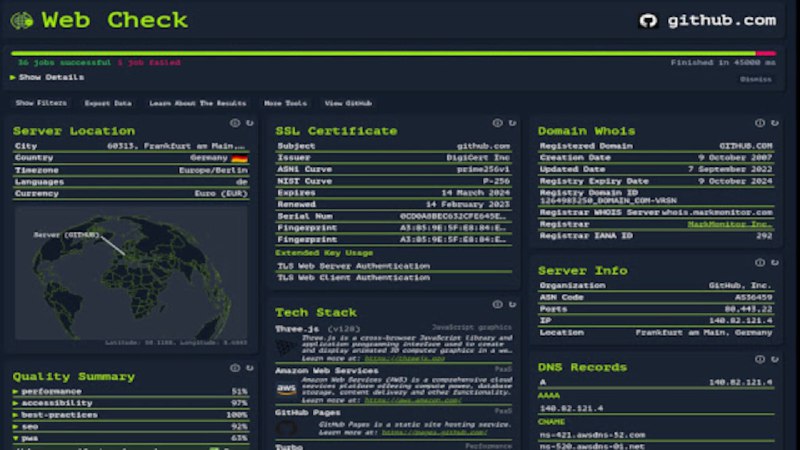Viewport: 800px width, 450px height.
Task: Open info icon on Tech Stack card
Action: tap(497, 304)
